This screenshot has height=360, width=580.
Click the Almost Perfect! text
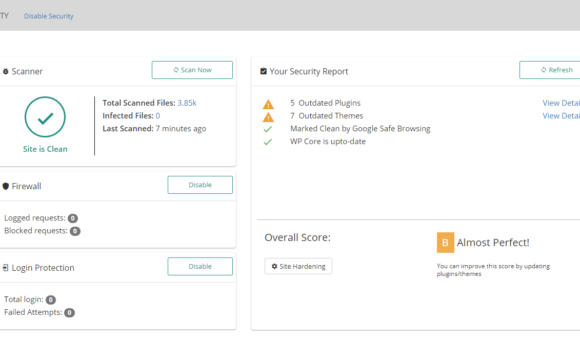[x=493, y=243]
